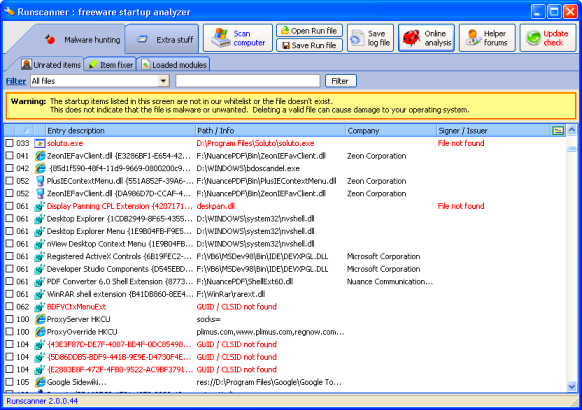Click the PDF Converter 6.0 Shell Extension icon
The height and width of the screenshot is (410, 582).
39,282
